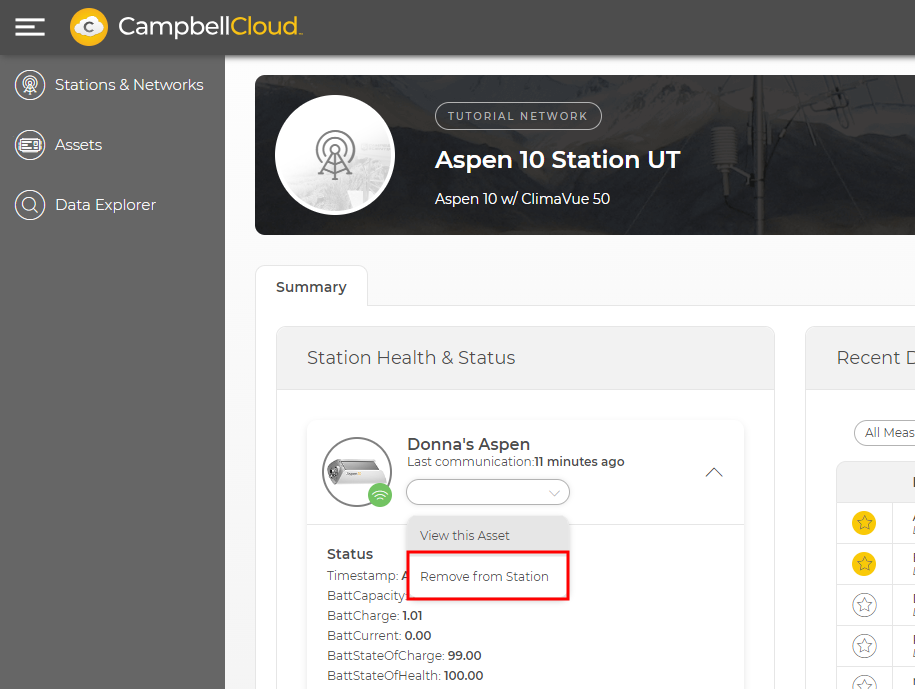The height and width of the screenshot is (689, 915).
Task: Open the asset actions dropdown under Donna's Aspen
Action: (488, 492)
